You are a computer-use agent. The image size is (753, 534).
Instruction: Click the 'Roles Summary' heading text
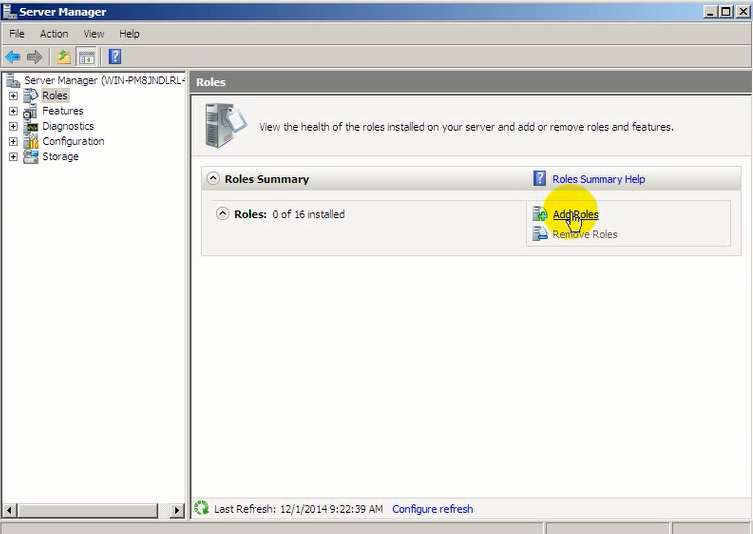(267, 179)
